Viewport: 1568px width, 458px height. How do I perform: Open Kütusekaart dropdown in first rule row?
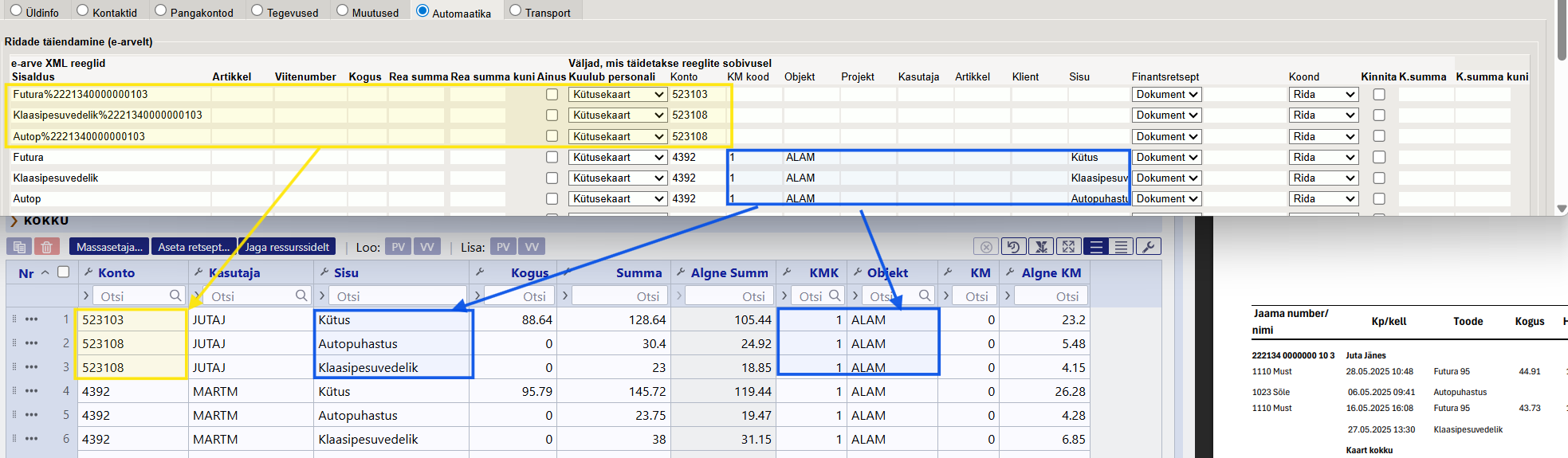[618, 95]
